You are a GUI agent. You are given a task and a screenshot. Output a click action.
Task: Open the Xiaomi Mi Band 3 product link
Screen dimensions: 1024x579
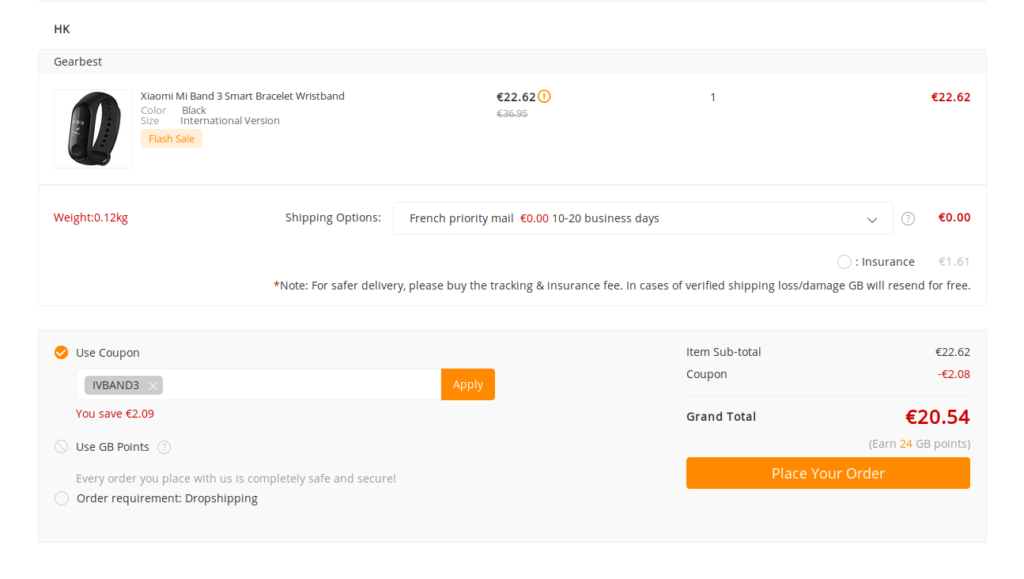coord(242,96)
